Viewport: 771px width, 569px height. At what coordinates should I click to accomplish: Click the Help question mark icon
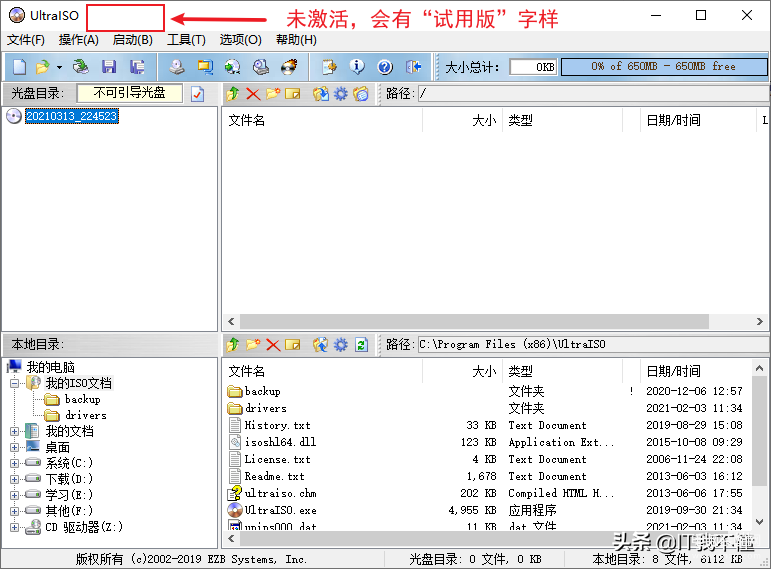click(385, 66)
